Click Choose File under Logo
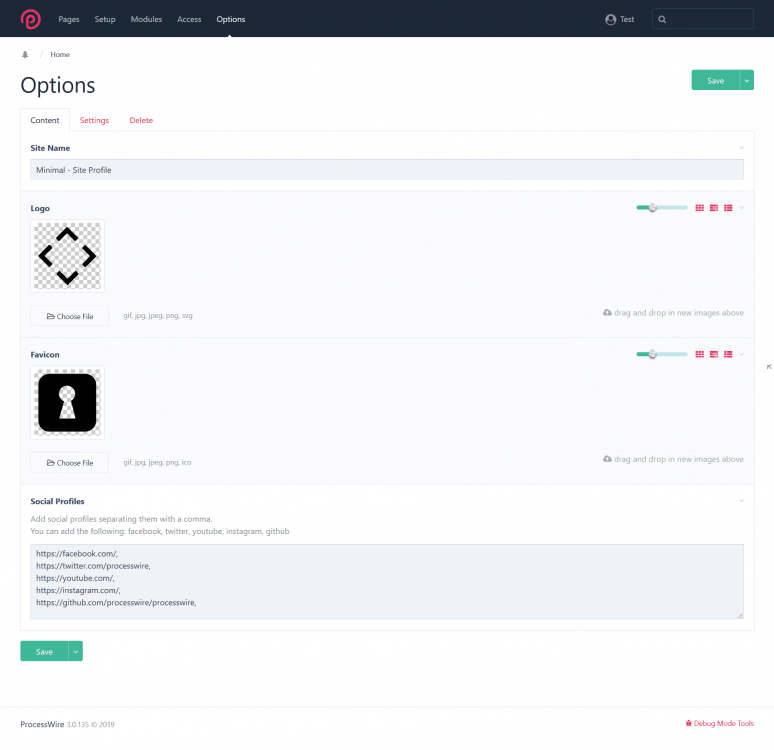Screen dimensions: 774x750 click(69, 316)
